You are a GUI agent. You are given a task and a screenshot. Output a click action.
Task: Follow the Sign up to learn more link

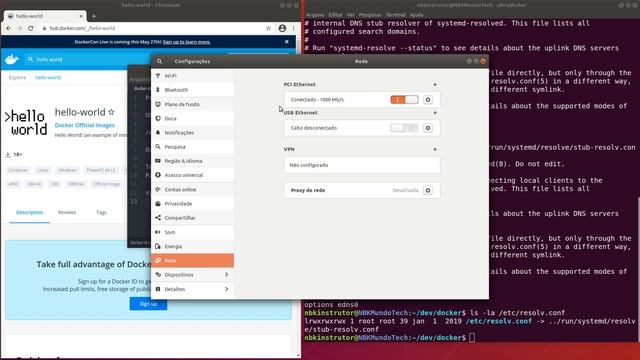(187, 42)
